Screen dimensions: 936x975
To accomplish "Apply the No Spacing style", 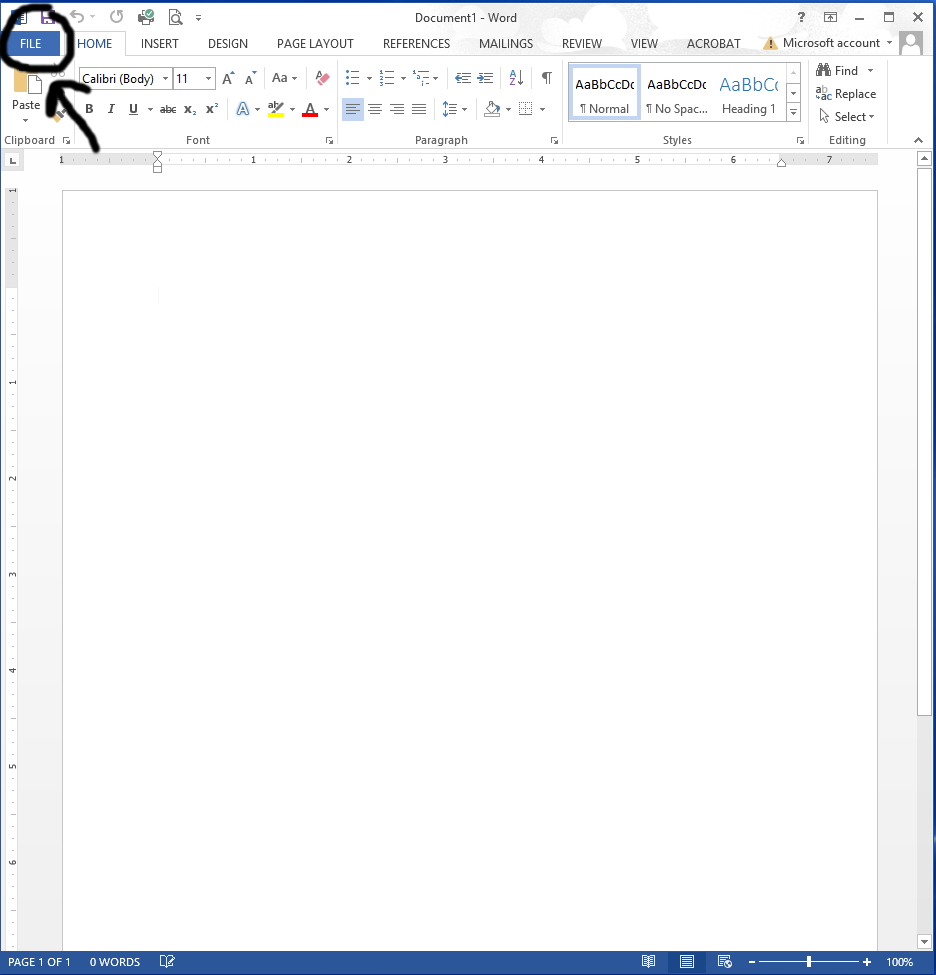I will tap(677, 93).
